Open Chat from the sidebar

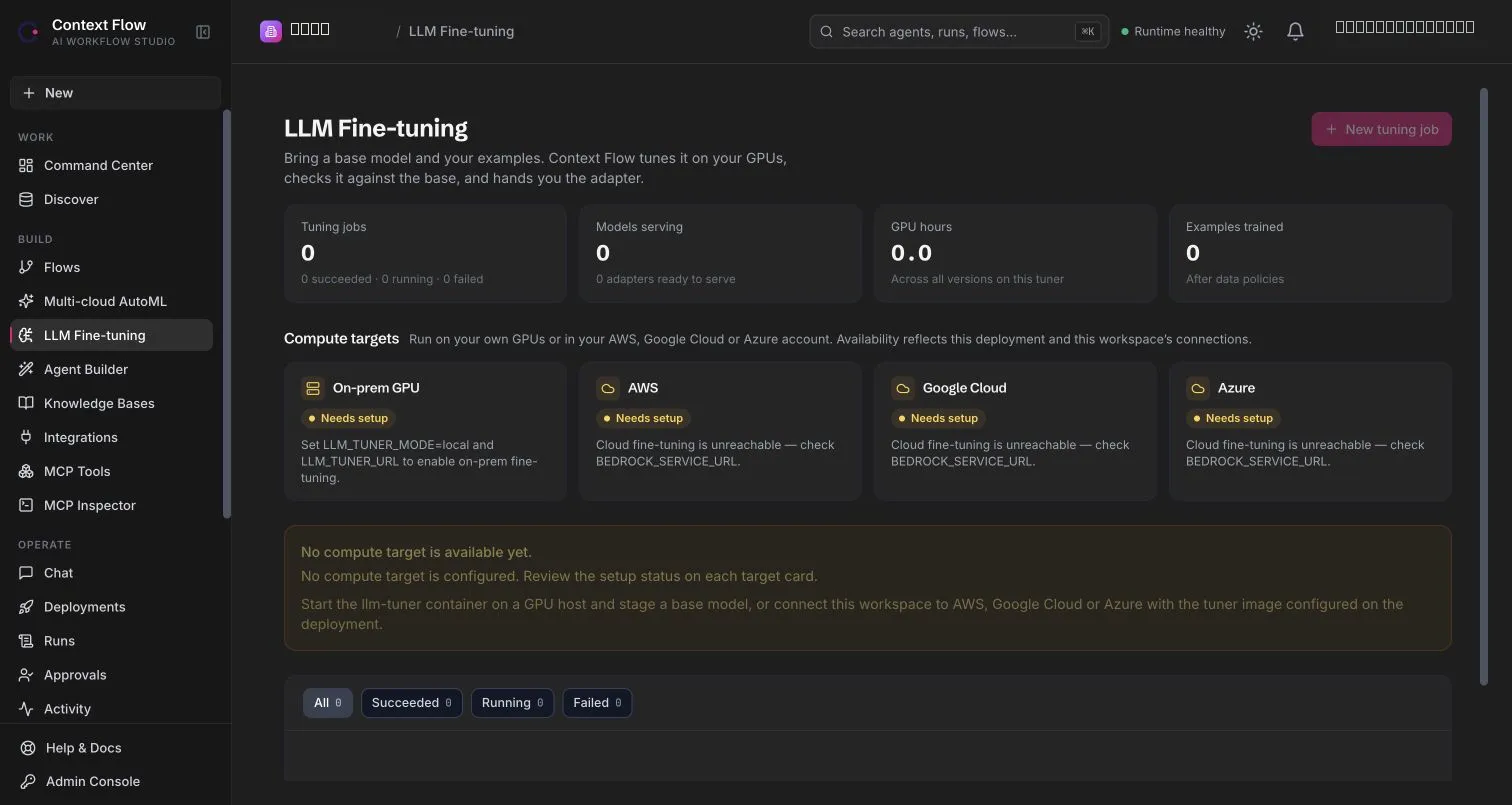coord(111,573)
